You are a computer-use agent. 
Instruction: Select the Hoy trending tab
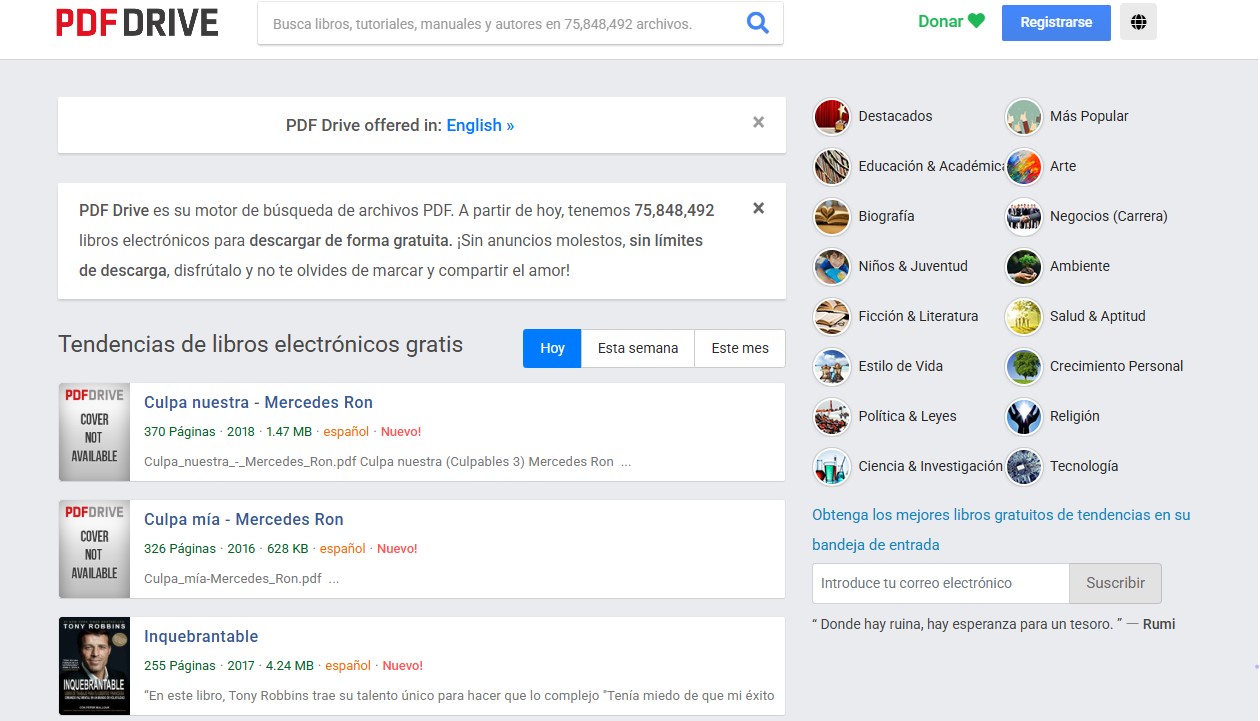click(x=552, y=348)
